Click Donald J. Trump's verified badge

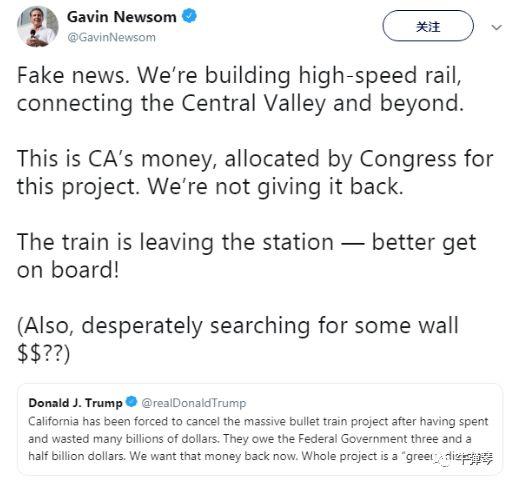(x=131, y=402)
